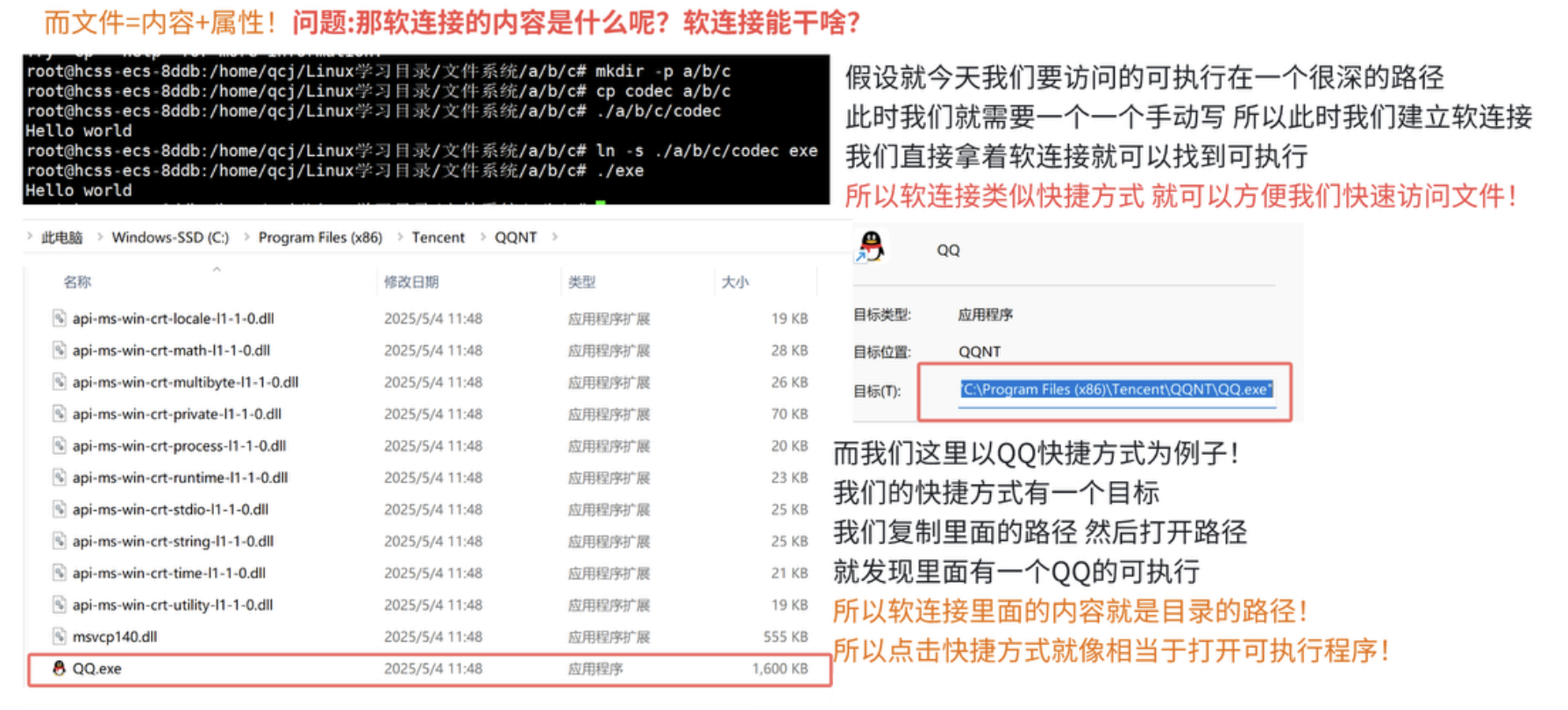Expand chevron between Program Files and Tencent
This screenshot has height=710, width=1568.
(x=400, y=237)
